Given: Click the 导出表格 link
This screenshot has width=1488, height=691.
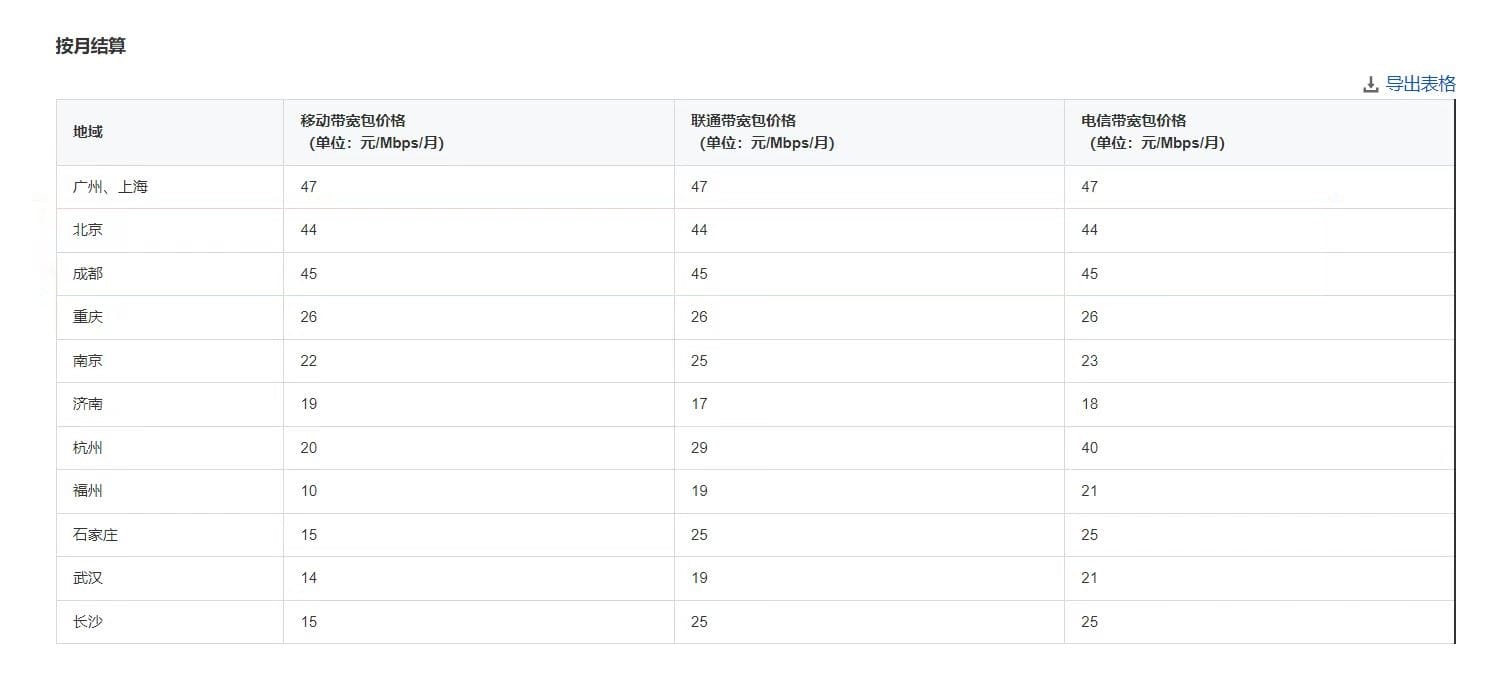Looking at the screenshot, I should (x=1420, y=84).
